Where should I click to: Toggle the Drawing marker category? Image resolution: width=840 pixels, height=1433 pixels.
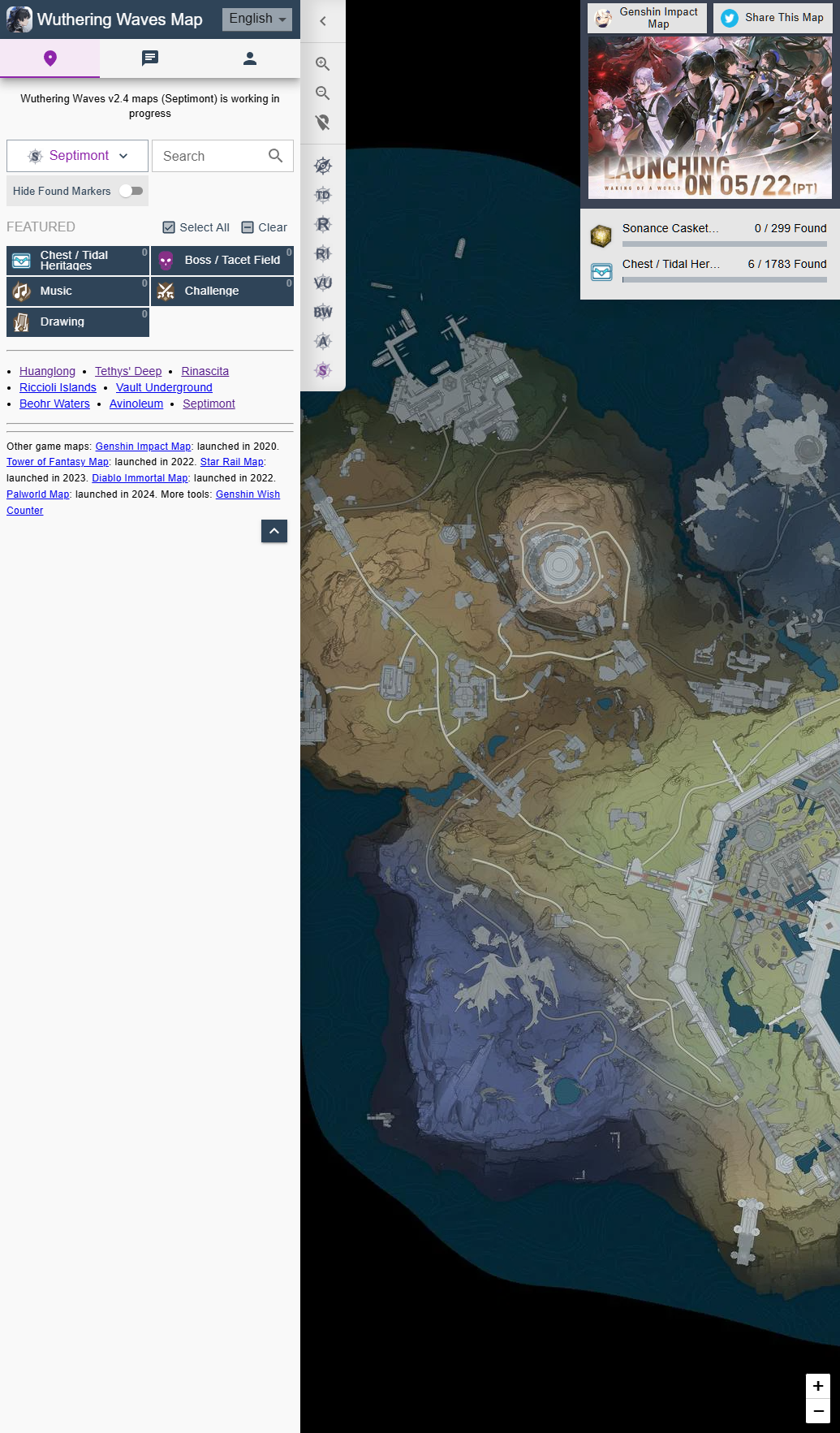click(78, 322)
